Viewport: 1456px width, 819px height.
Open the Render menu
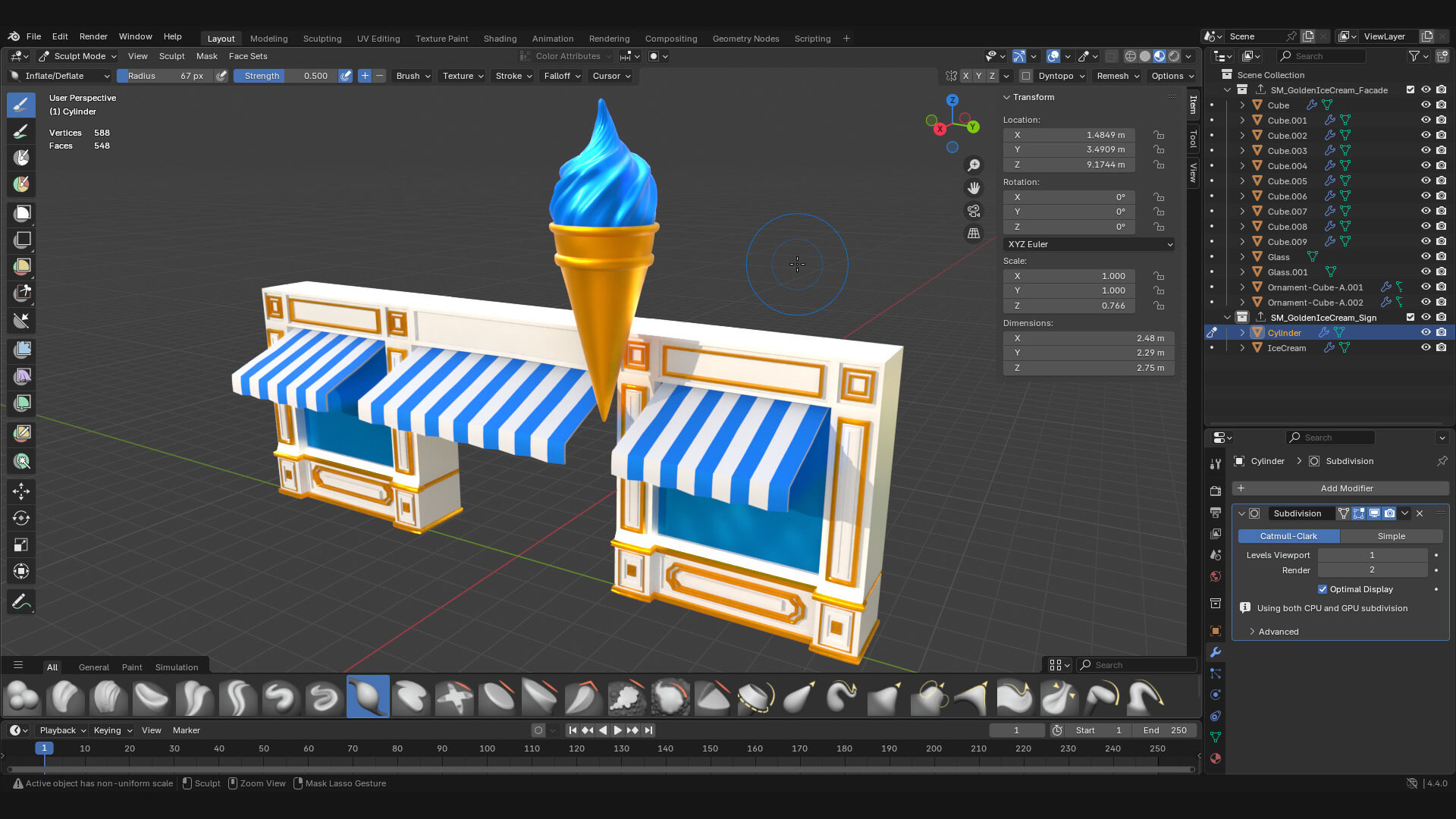[93, 36]
